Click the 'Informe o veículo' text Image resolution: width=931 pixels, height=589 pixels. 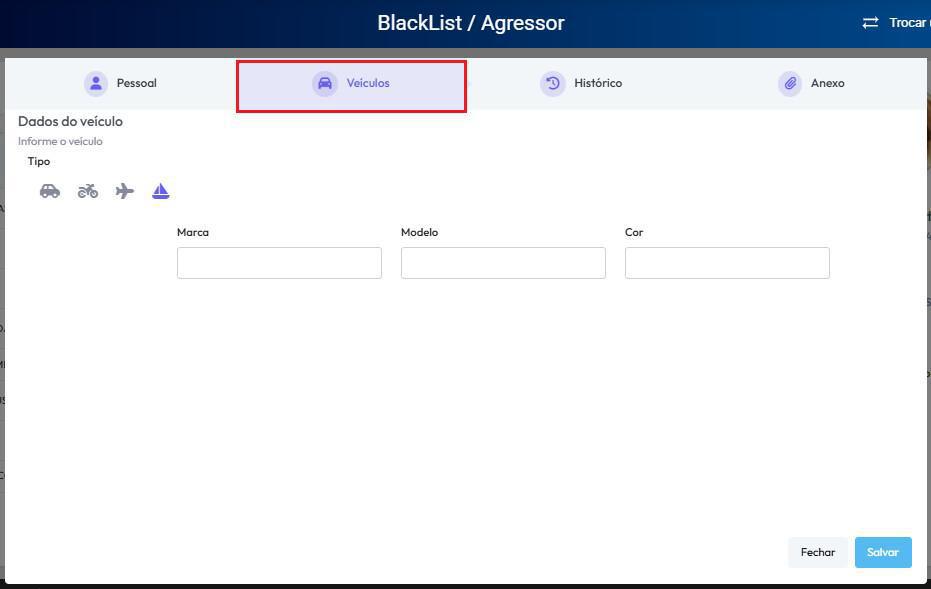point(60,141)
